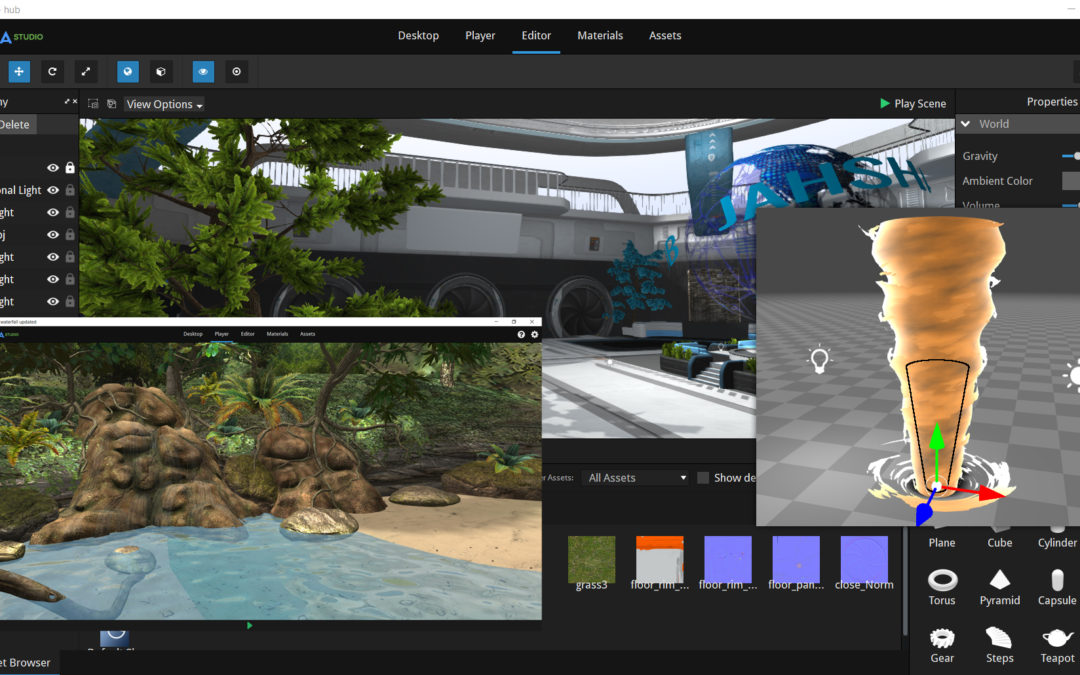Click the Gravity slider handle
1080x675 pixels.
click(x=1077, y=156)
